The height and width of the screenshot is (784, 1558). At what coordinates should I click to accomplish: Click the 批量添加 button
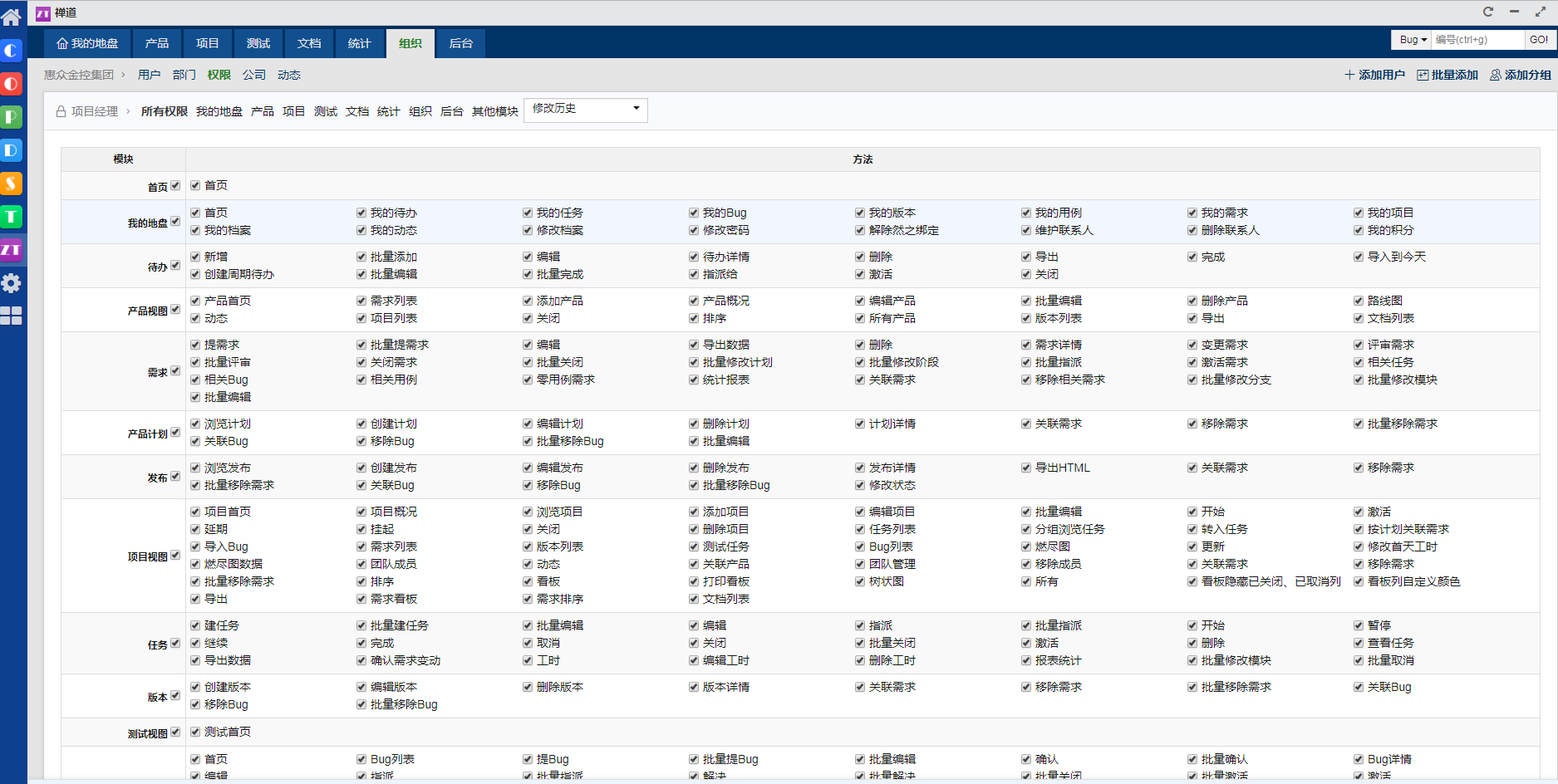pos(1447,75)
